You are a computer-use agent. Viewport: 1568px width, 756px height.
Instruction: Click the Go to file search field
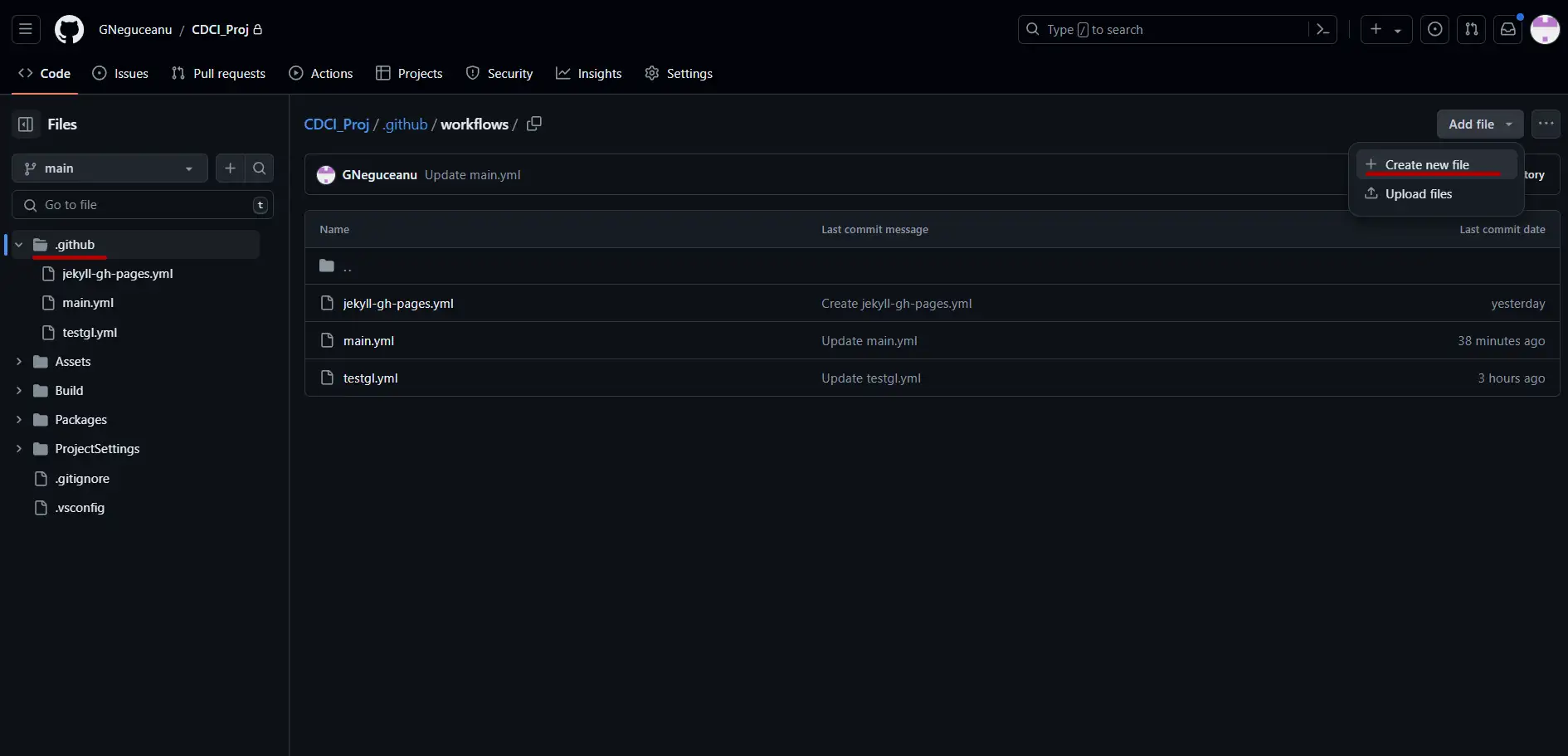[133, 204]
